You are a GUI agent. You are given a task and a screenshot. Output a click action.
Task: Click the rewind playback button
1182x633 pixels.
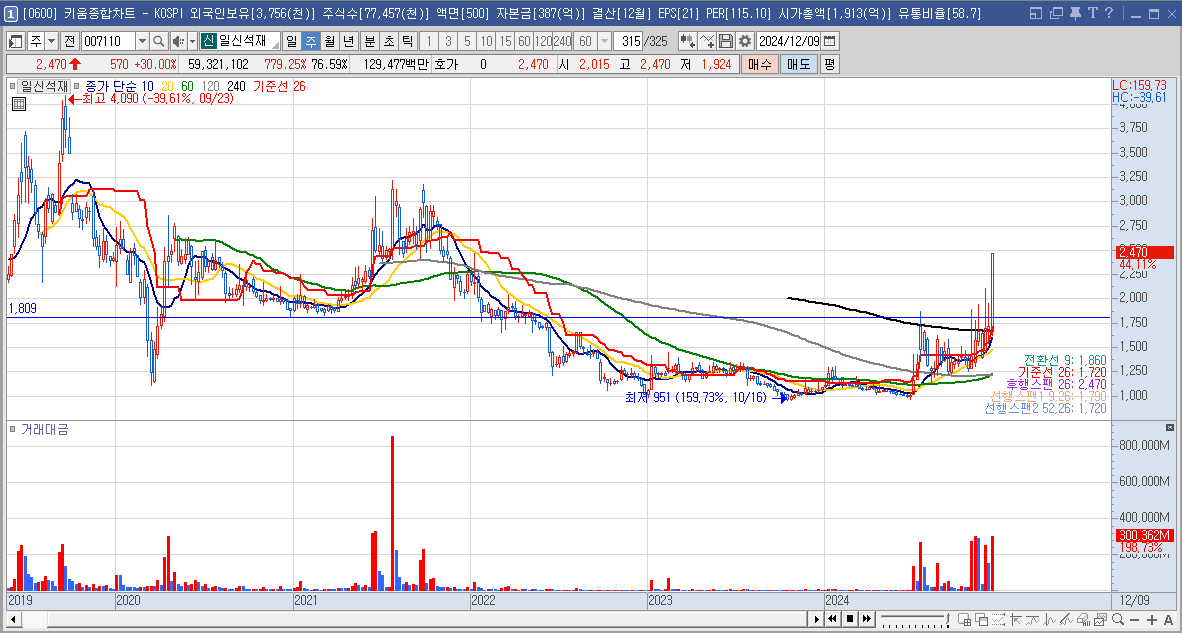(x=833, y=619)
